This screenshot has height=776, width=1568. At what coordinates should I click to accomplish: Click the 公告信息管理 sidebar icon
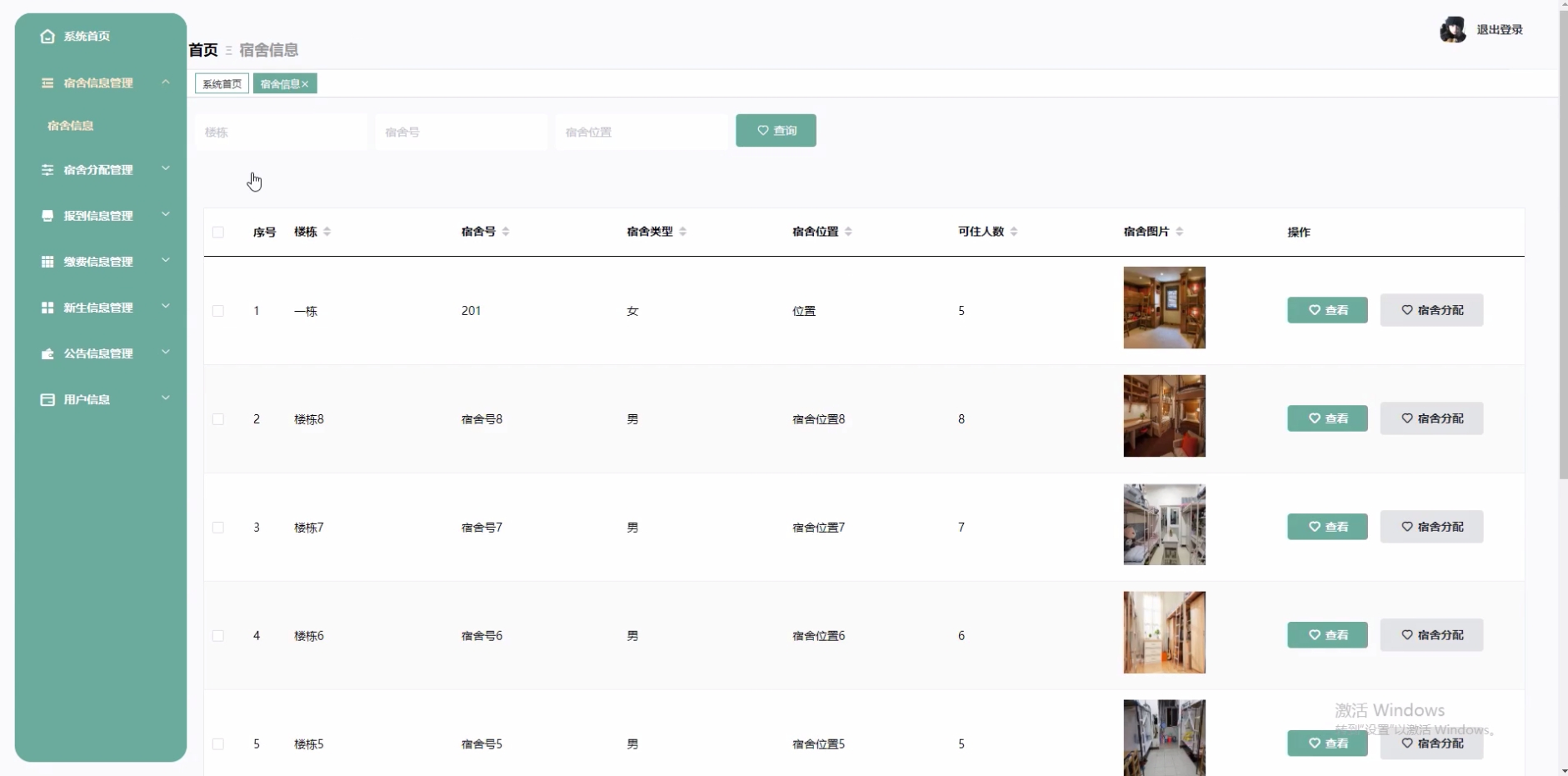(x=47, y=353)
